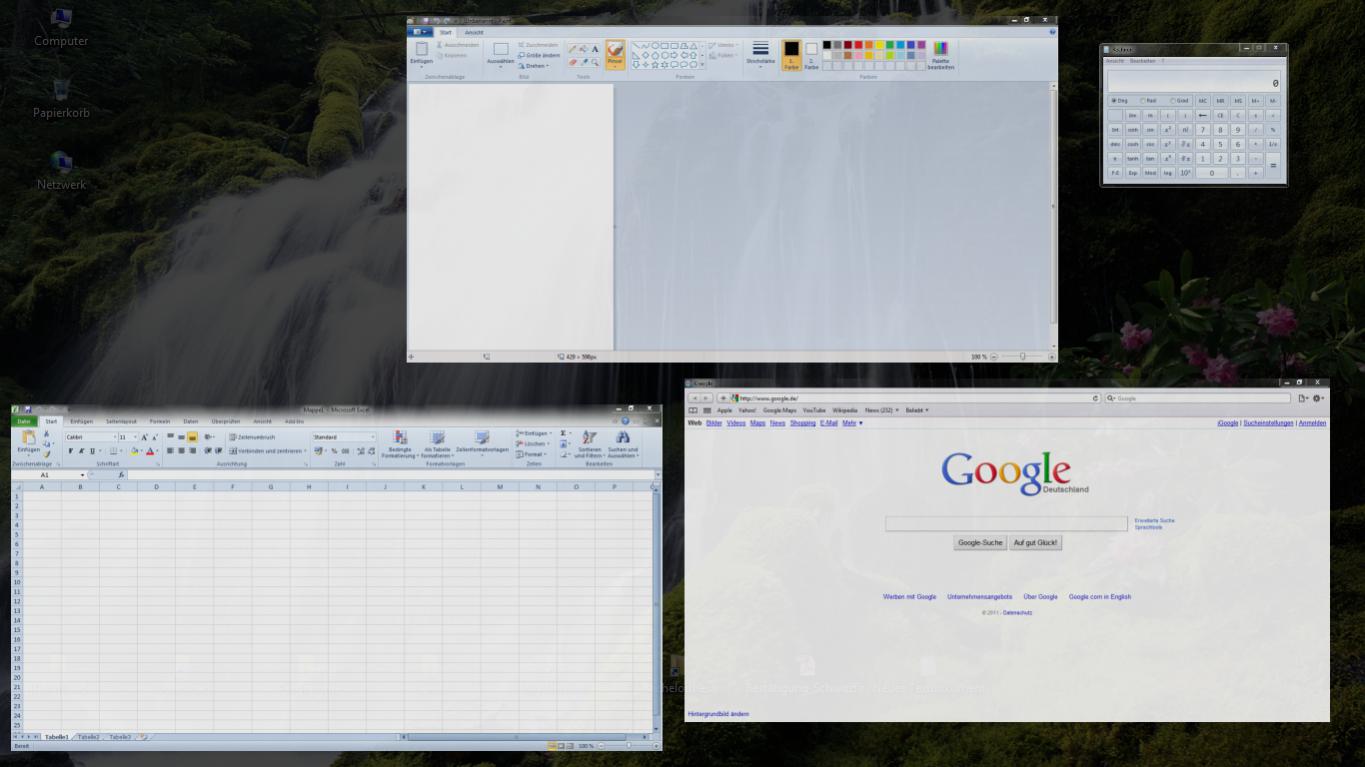Select the text tool 'A' in Paint

(x=595, y=49)
